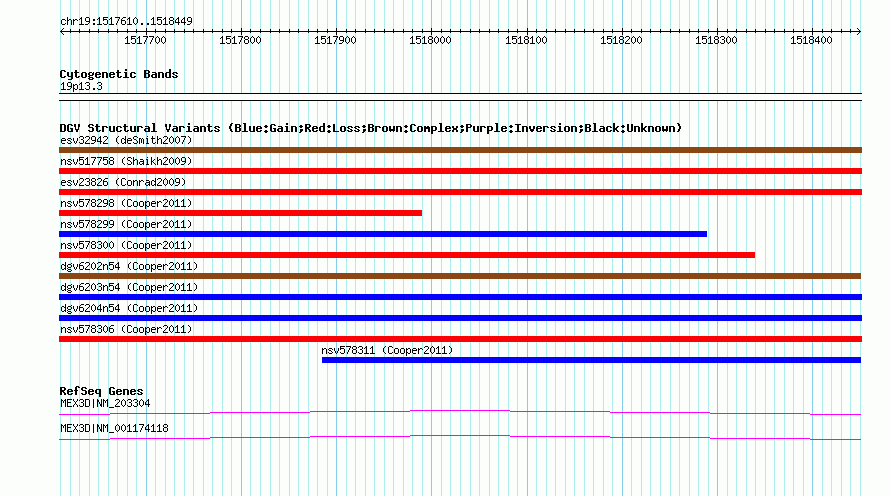Click the 1518000 ruler position
This screenshot has width=890, height=496.
click(x=430, y=40)
